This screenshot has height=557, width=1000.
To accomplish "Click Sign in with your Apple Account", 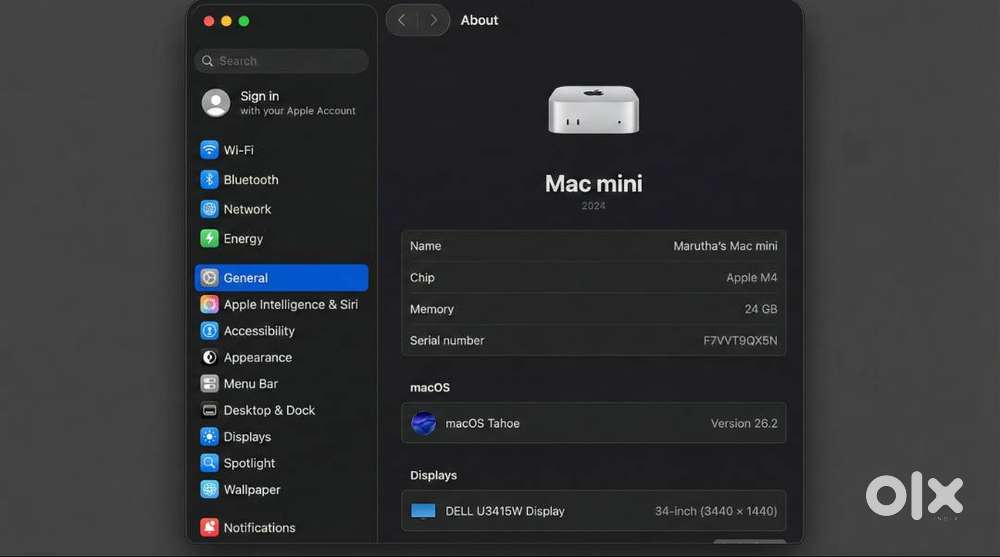I will click(x=281, y=103).
